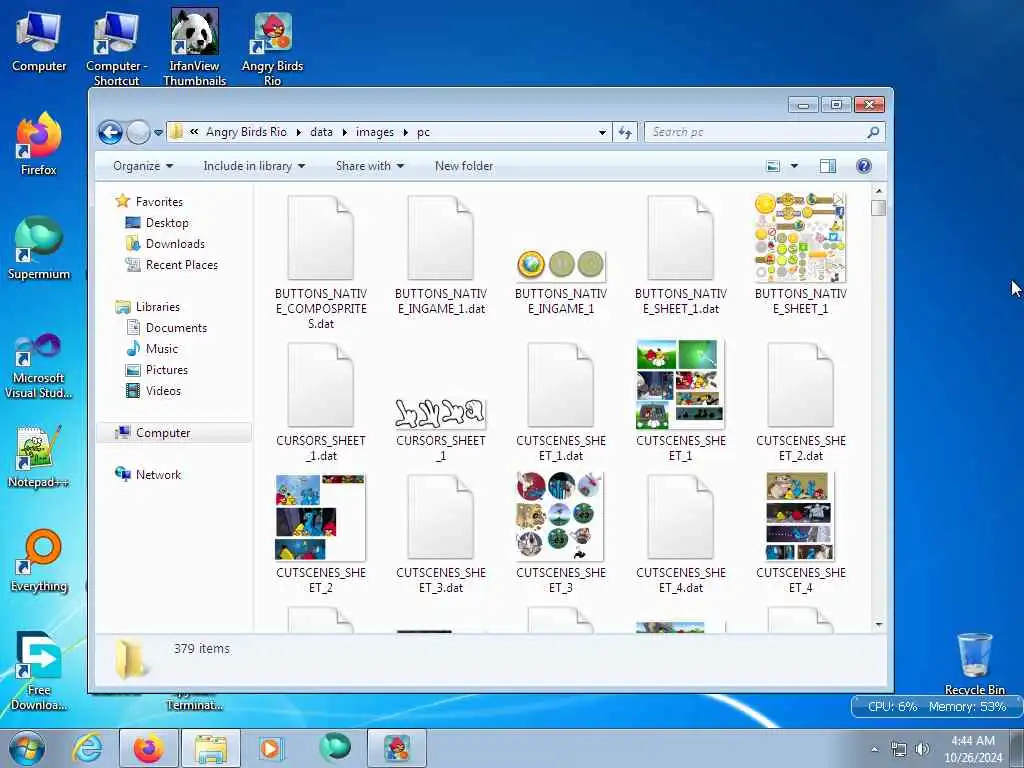Click the Explorer Forward arrow button
Viewport: 1024px width, 768px height.
point(138,133)
